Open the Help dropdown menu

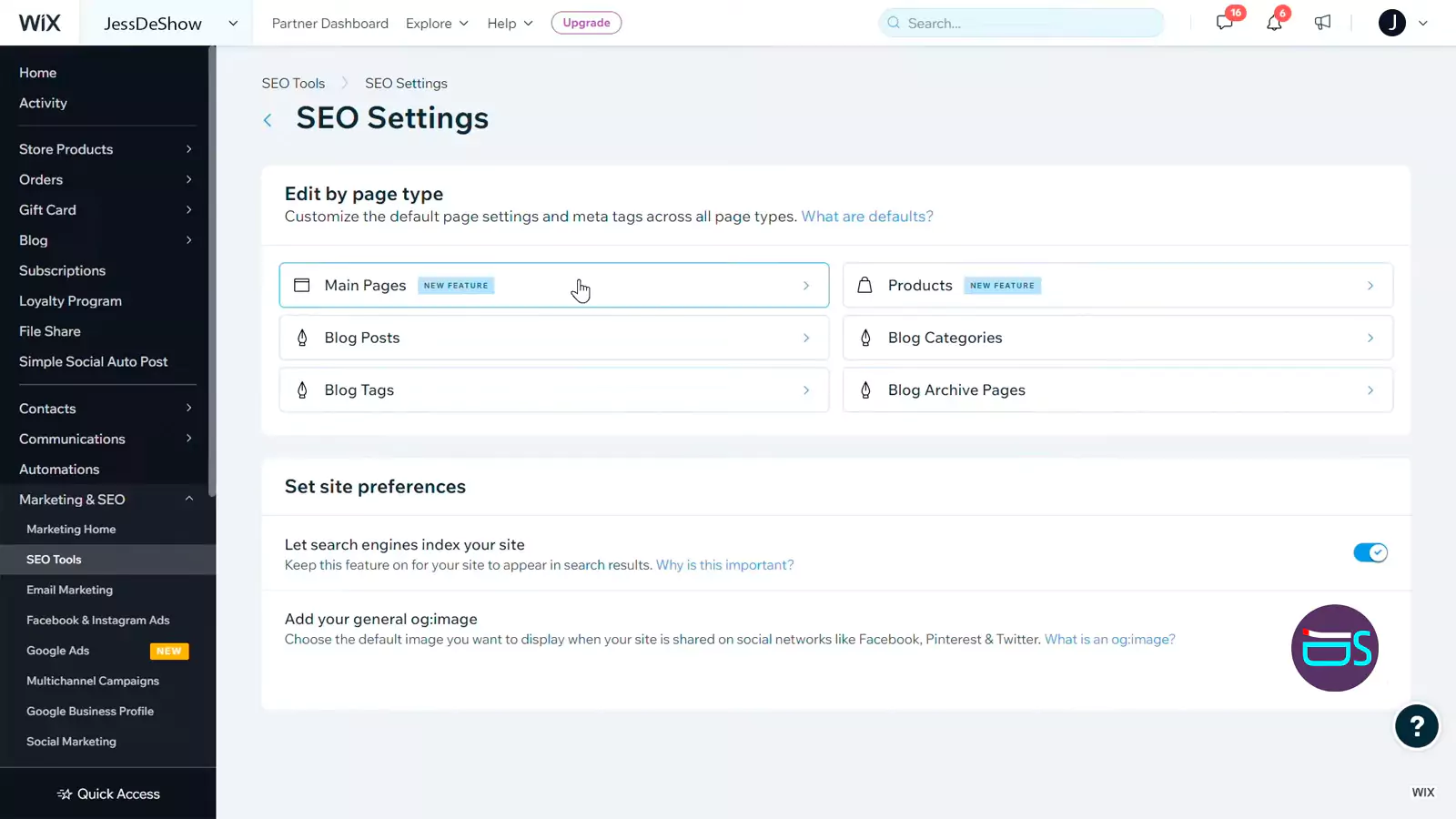point(510,24)
